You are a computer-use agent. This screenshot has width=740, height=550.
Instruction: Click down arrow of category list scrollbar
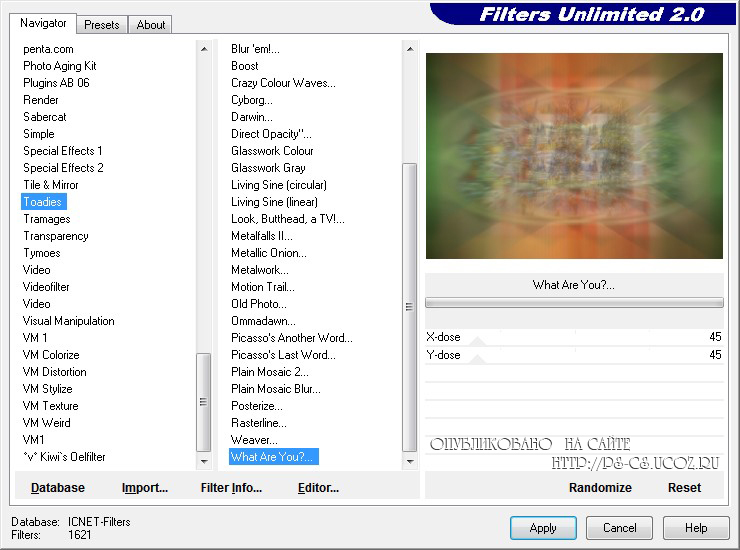204,461
